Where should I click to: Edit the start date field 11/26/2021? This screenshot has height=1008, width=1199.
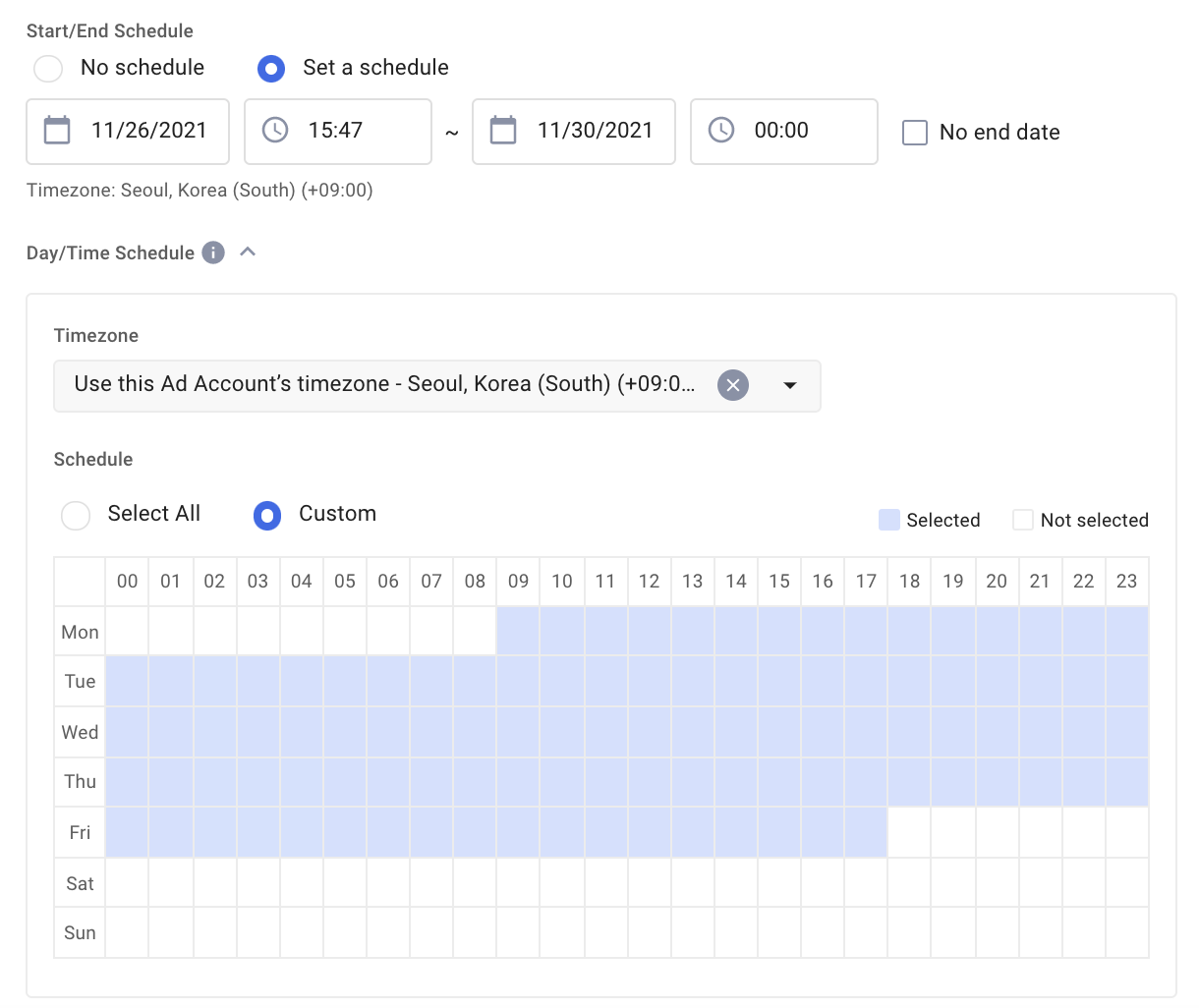149,131
